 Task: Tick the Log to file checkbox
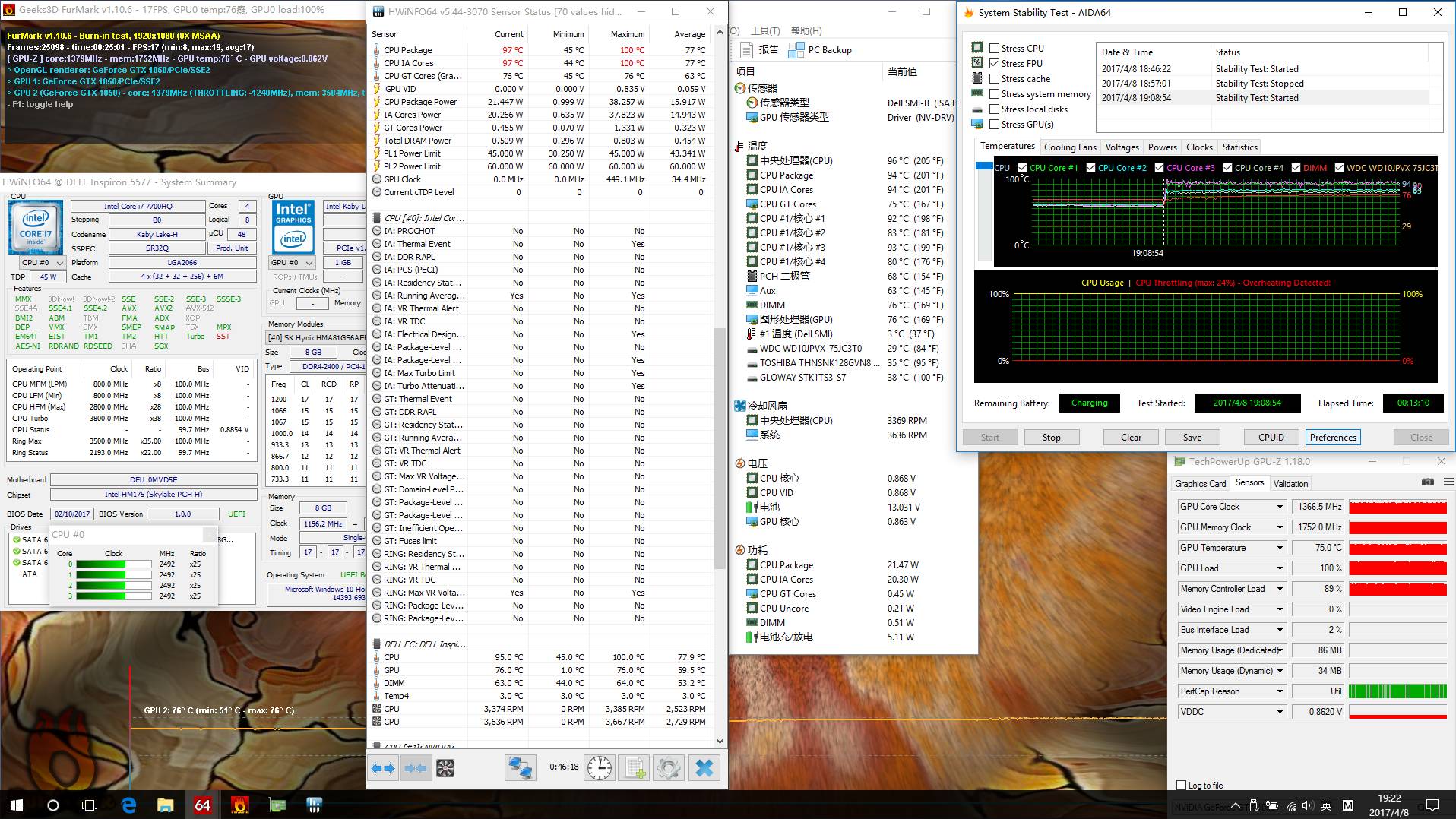[1181, 785]
